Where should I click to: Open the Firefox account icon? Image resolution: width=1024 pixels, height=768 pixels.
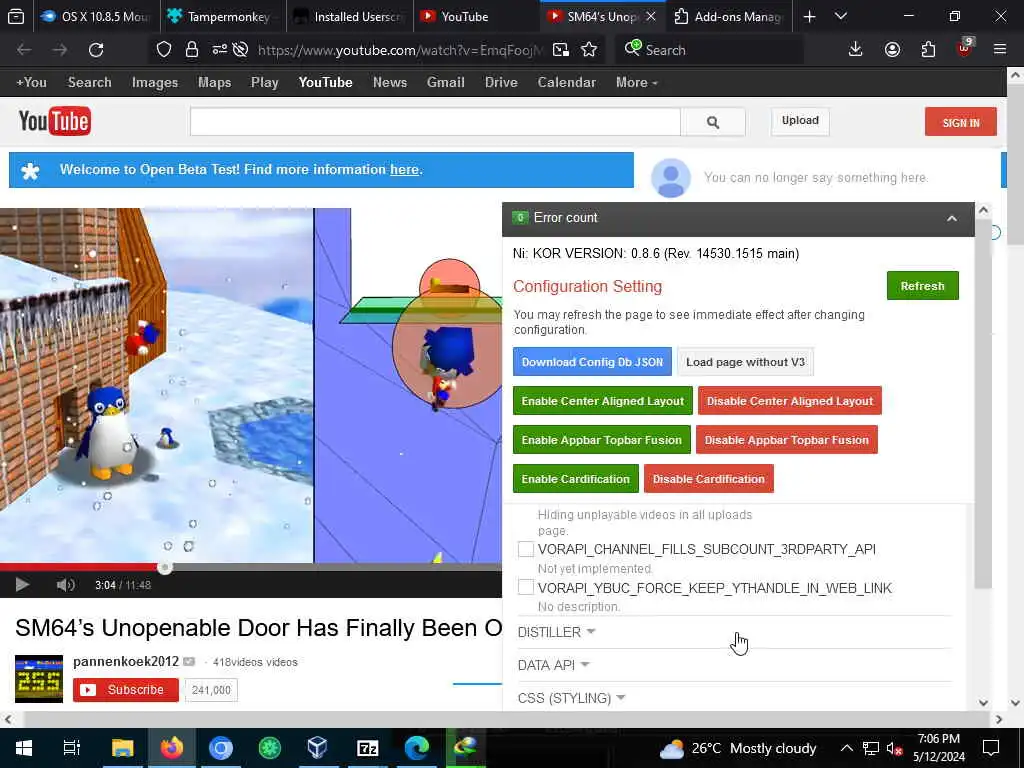pyautogui.click(x=892, y=50)
